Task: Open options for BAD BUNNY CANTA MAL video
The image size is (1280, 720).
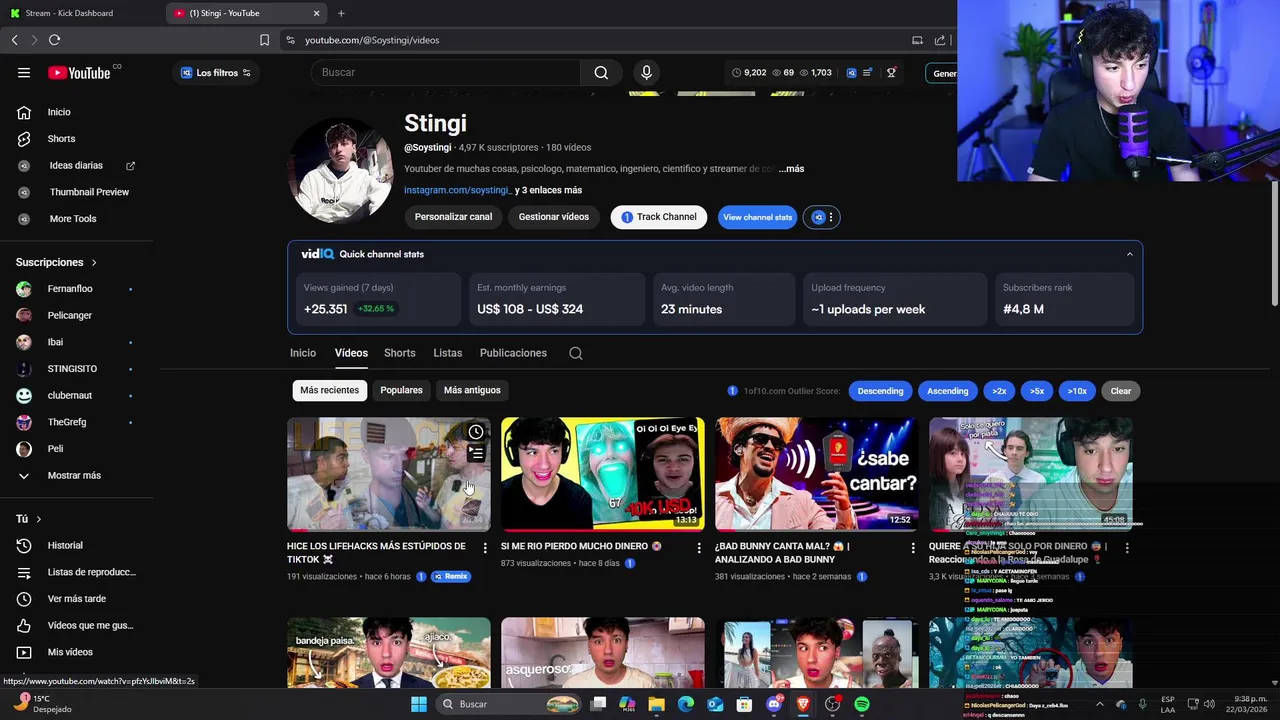Action: coord(912,548)
